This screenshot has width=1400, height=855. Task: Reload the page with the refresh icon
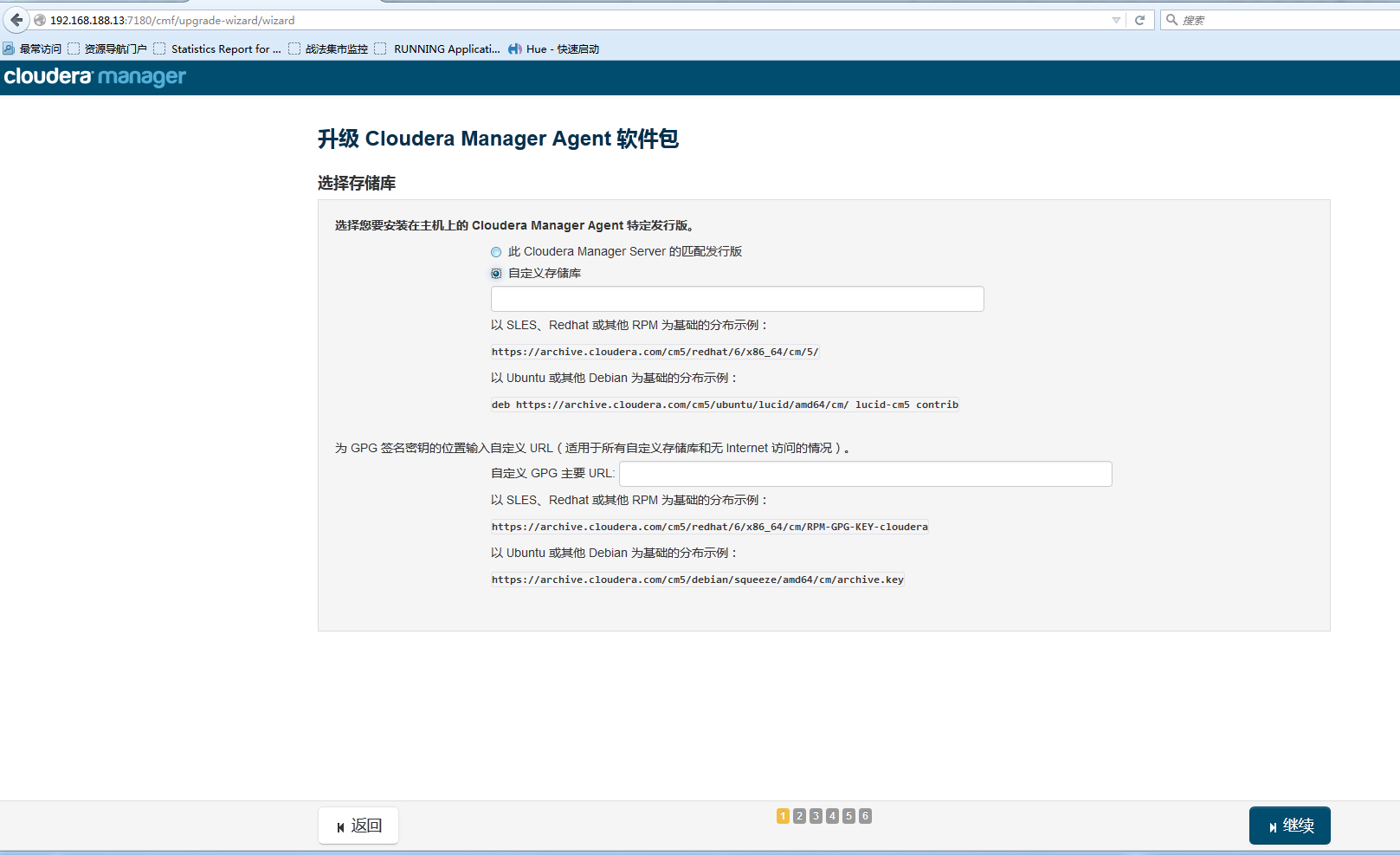tap(1139, 20)
